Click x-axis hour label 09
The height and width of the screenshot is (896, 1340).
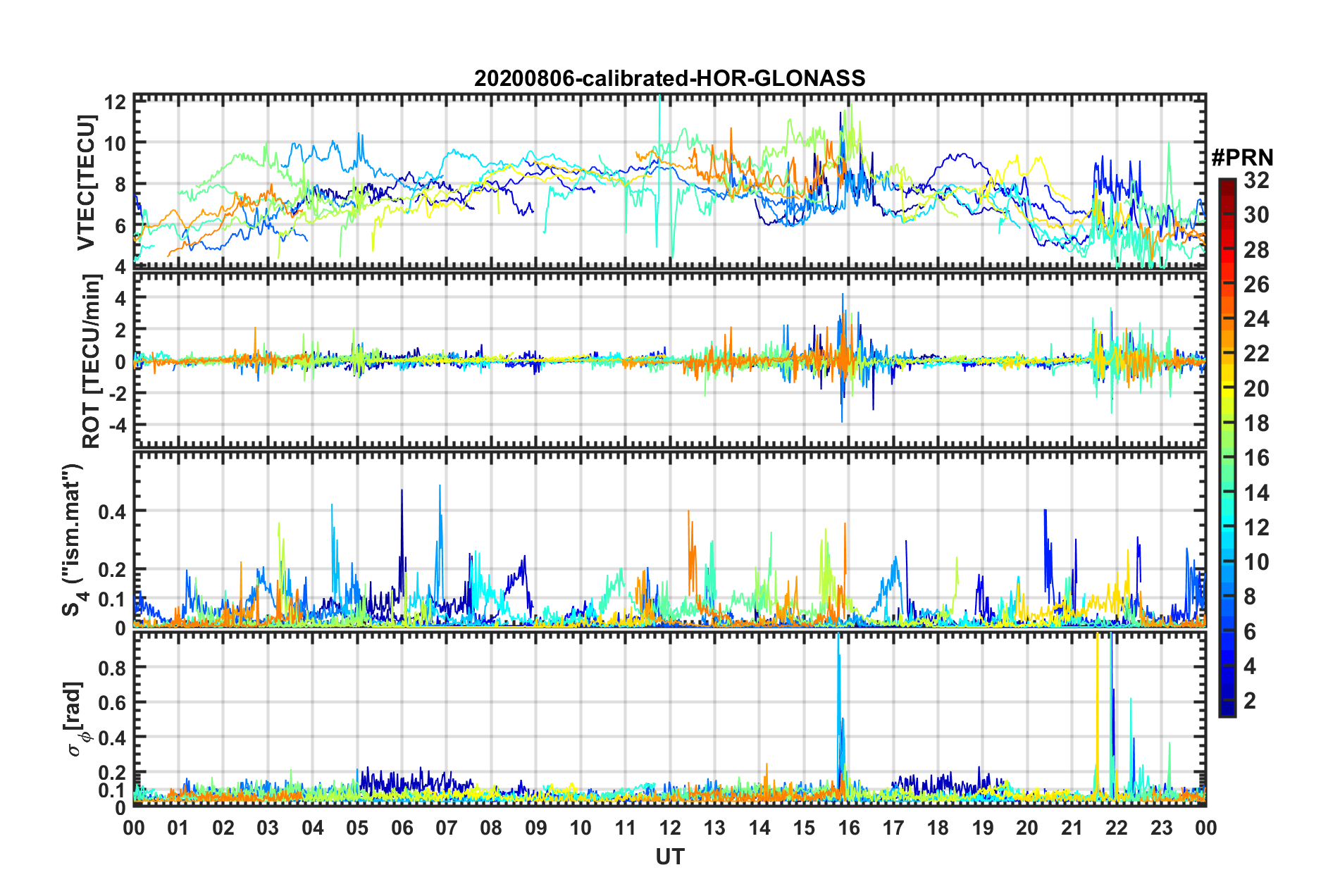tap(536, 828)
